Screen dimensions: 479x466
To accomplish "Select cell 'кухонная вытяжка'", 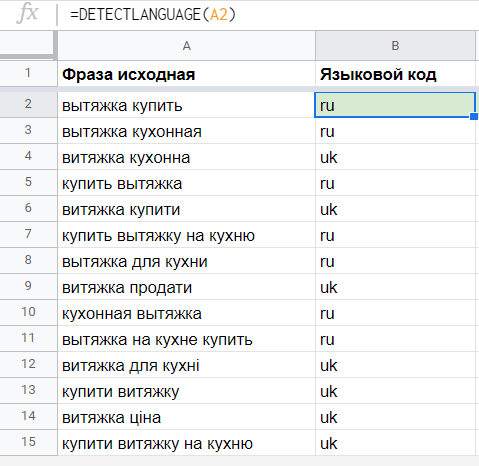I will [186, 313].
